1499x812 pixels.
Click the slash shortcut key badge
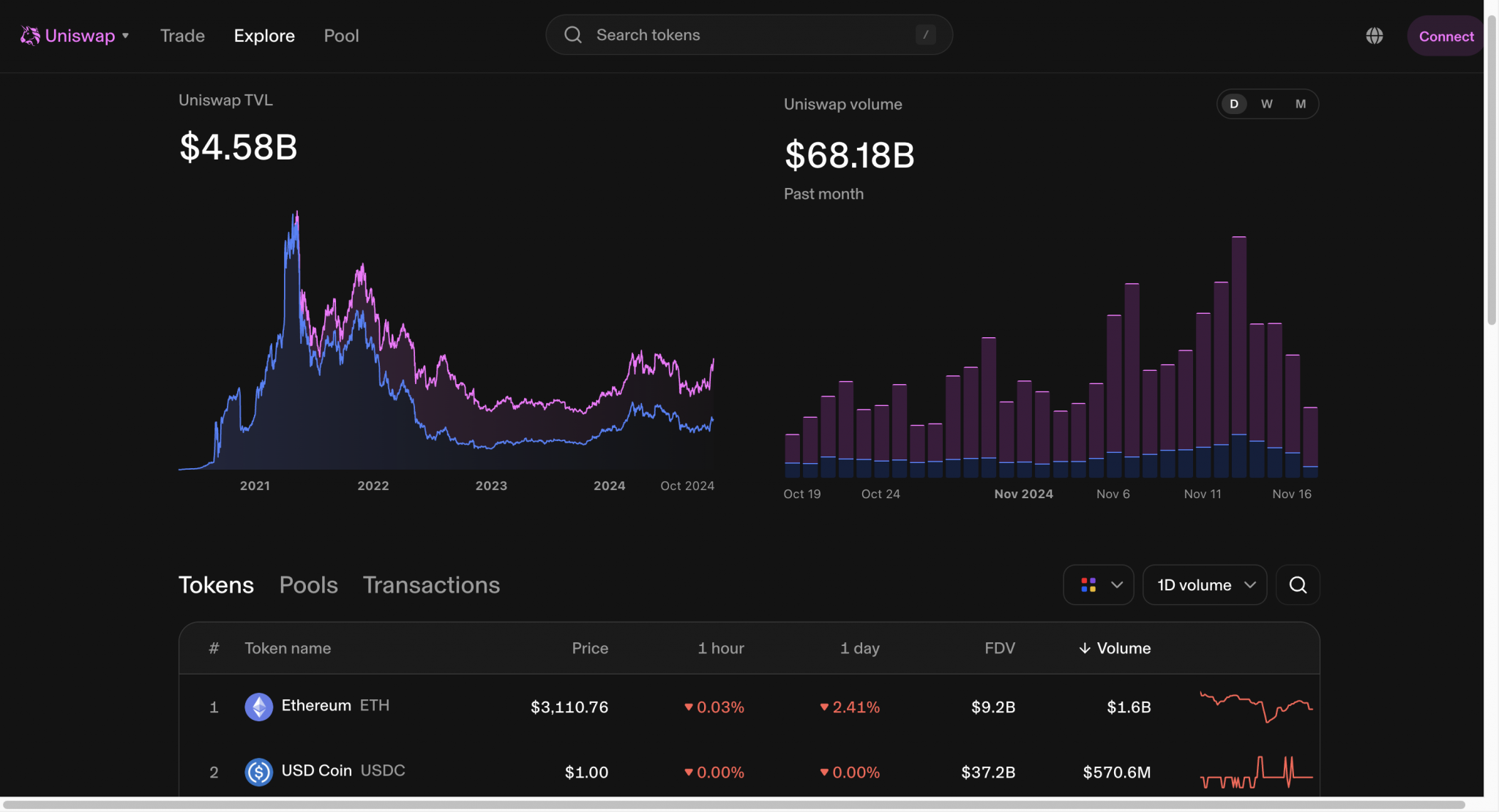coord(925,35)
